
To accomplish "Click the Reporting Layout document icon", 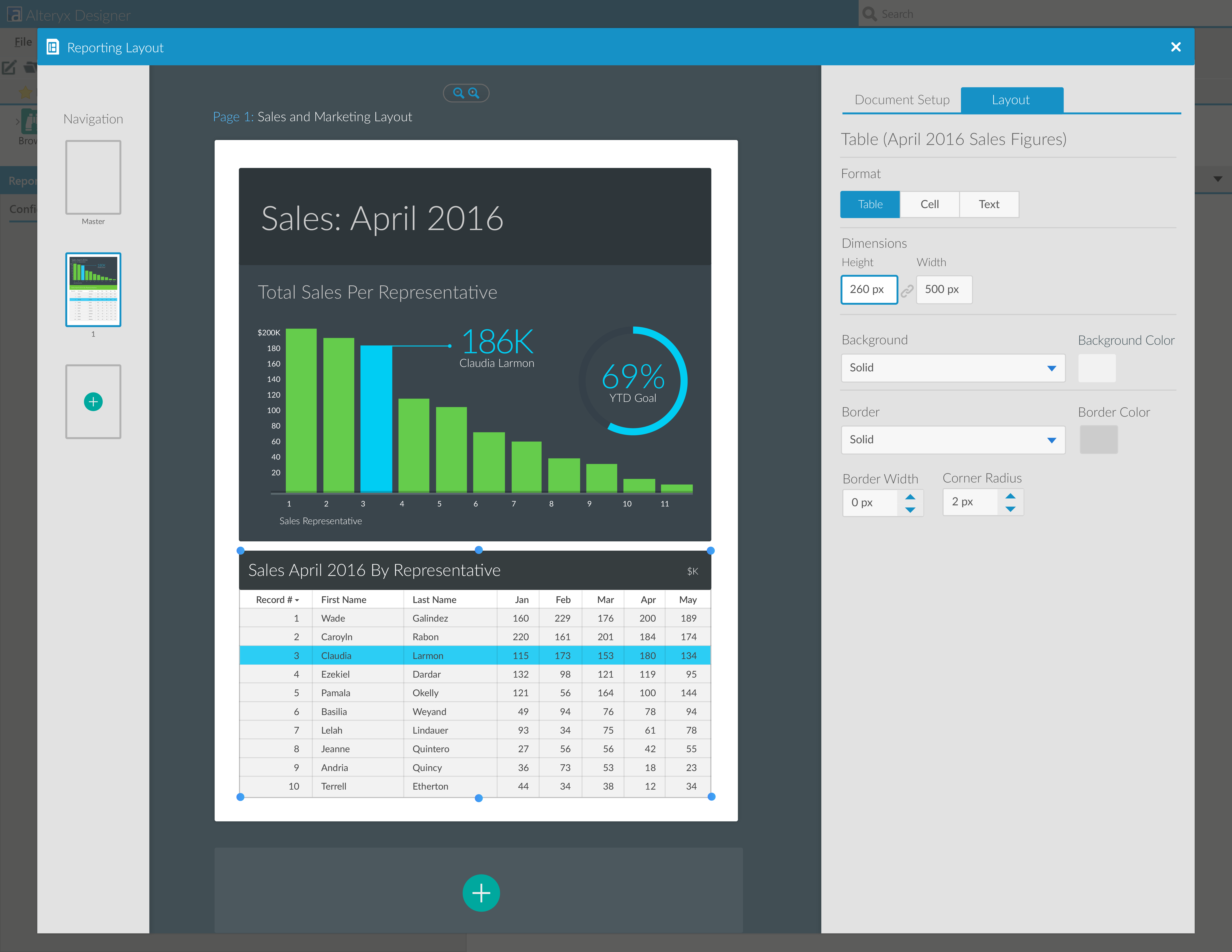I will point(52,47).
